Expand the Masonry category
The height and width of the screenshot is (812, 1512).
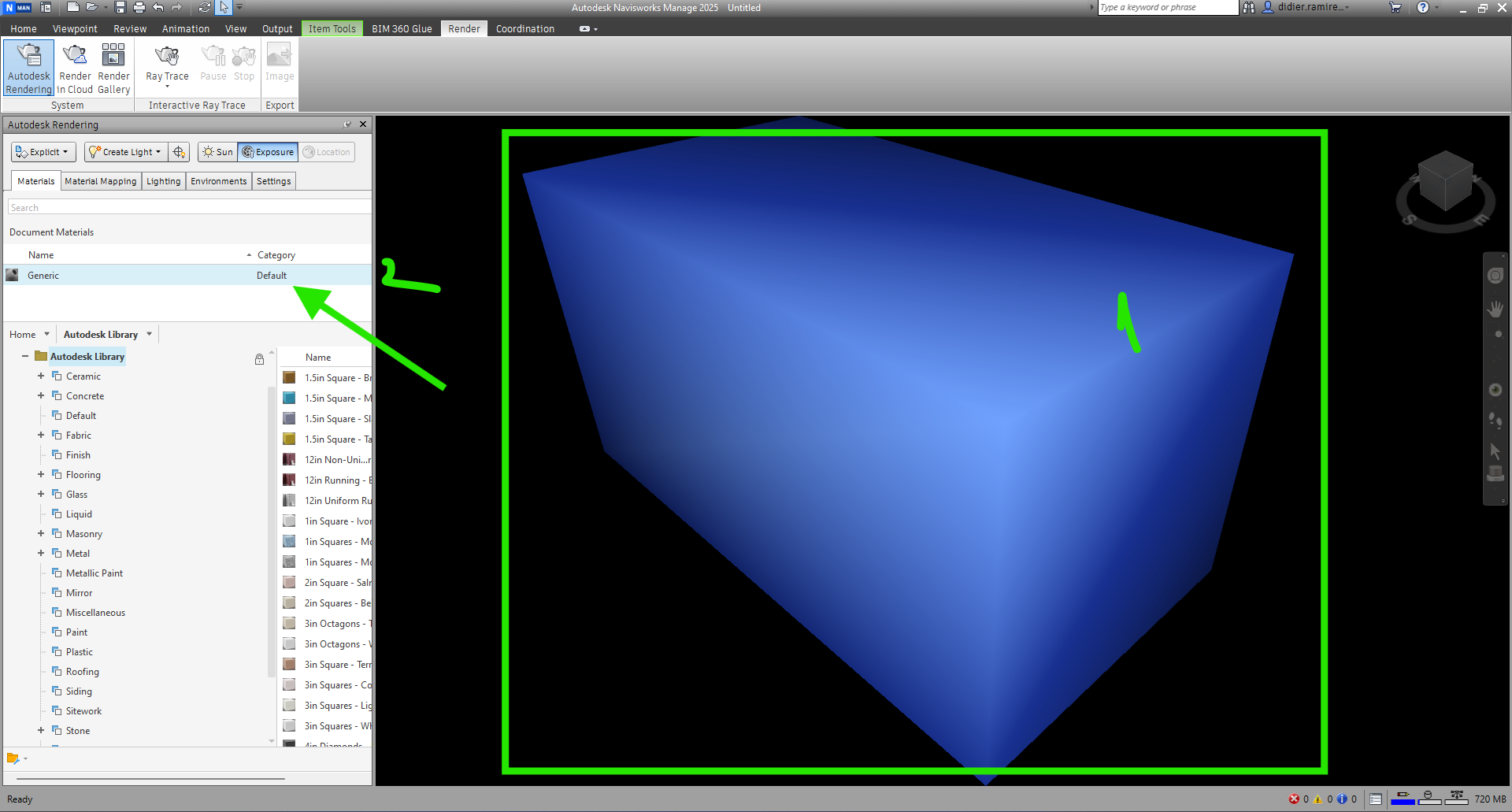(41, 534)
